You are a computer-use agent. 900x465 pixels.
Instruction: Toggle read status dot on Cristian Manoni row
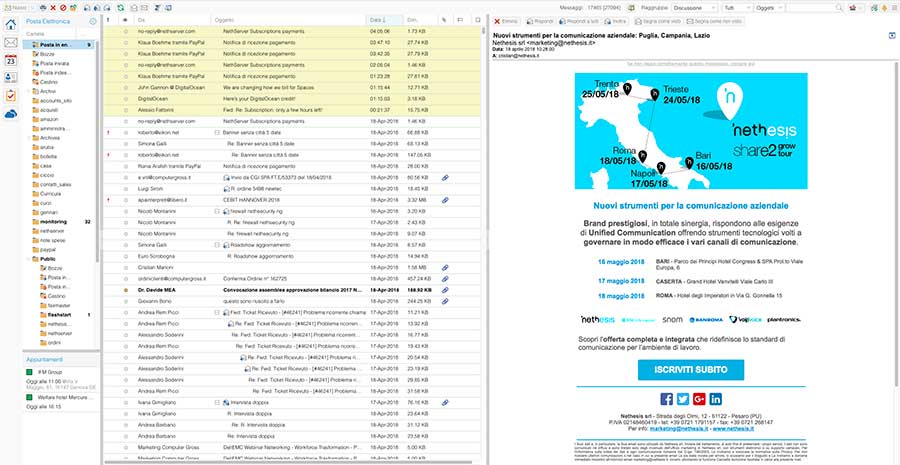tap(126, 268)
